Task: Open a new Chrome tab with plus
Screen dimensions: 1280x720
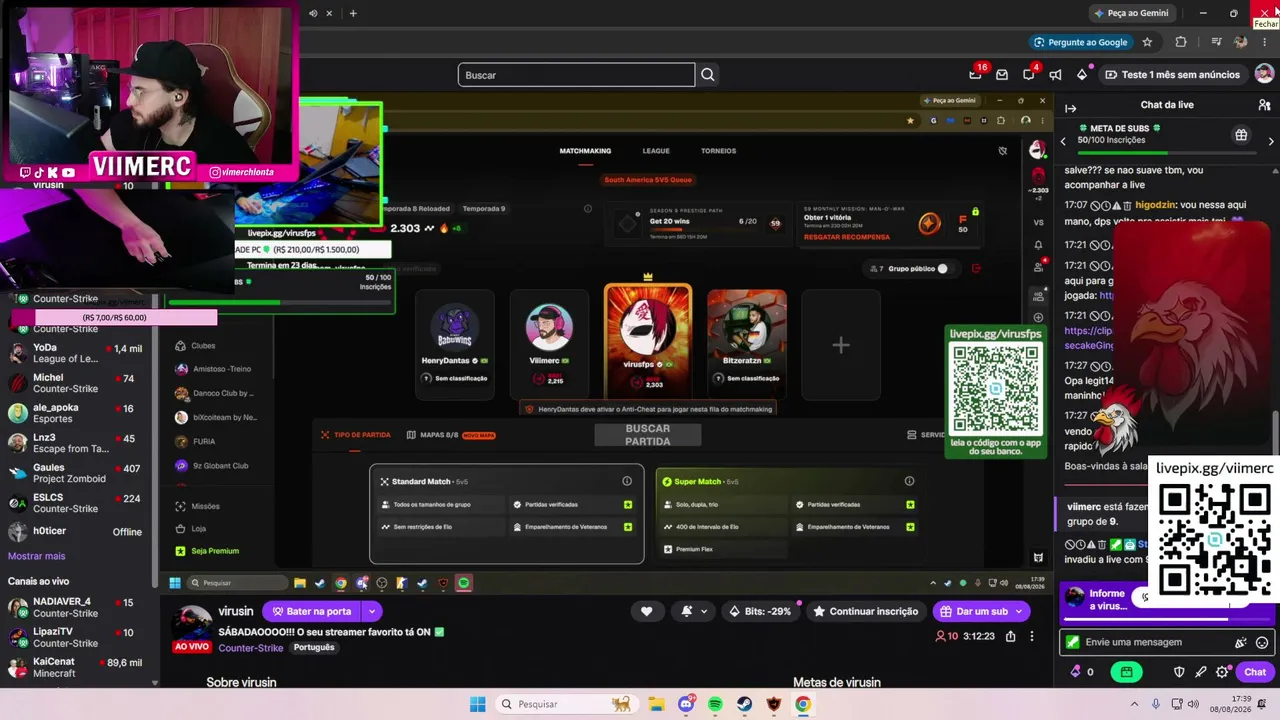Action: [353, 13]
